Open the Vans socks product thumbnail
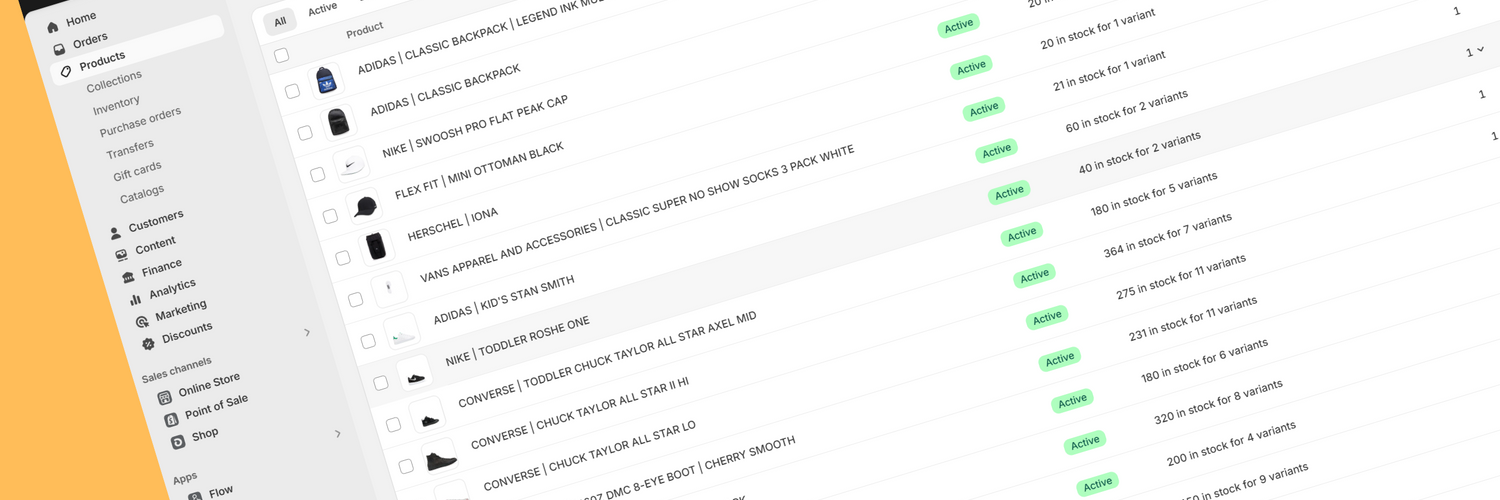1500x500 pixels. point(388,289)
